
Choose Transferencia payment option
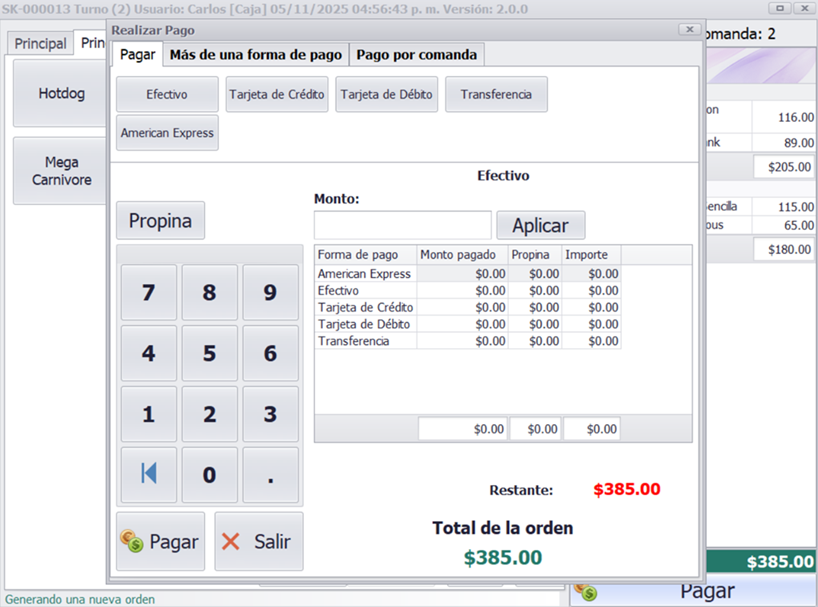496,94
